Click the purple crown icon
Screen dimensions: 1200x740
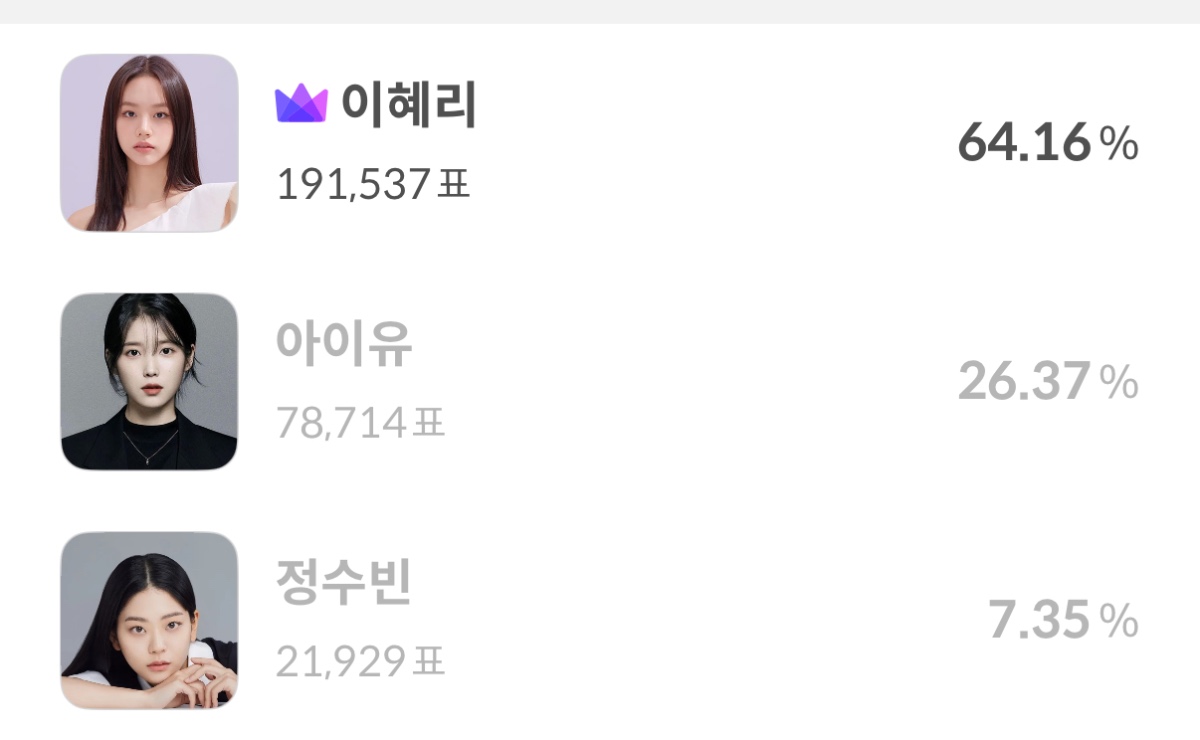[x=301, y=104]
